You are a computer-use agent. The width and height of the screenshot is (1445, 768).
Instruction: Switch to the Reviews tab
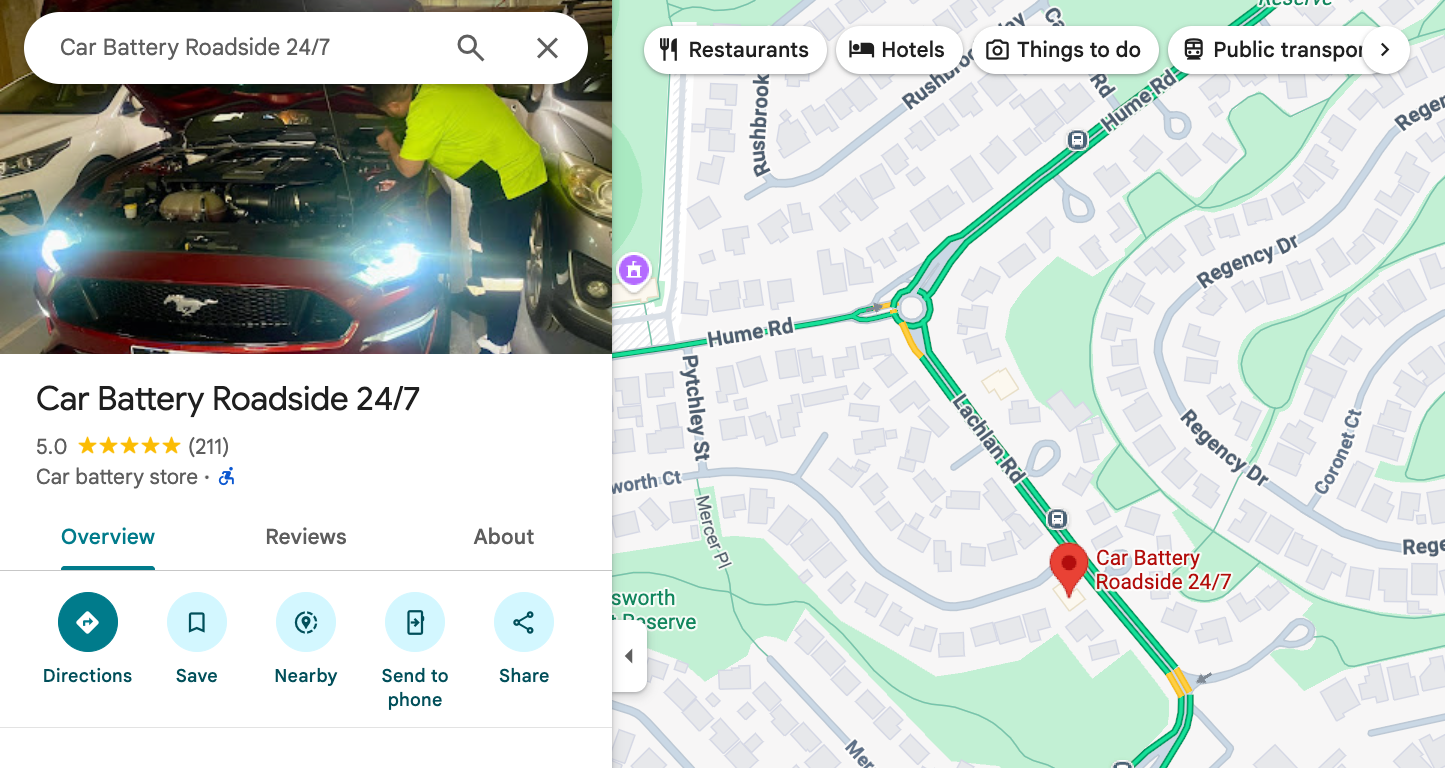pyautogui.click(x=306, y=537)
